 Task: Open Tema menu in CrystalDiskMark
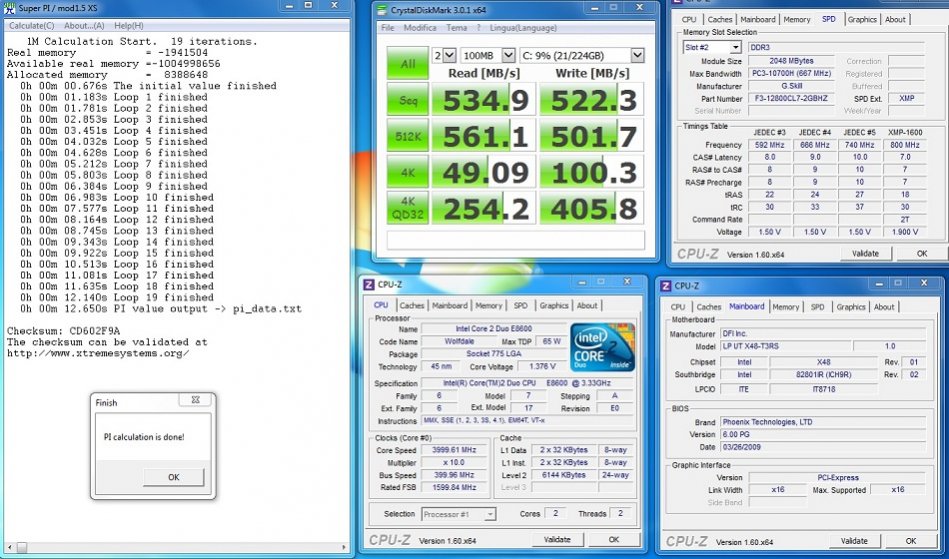click(456, 28)
